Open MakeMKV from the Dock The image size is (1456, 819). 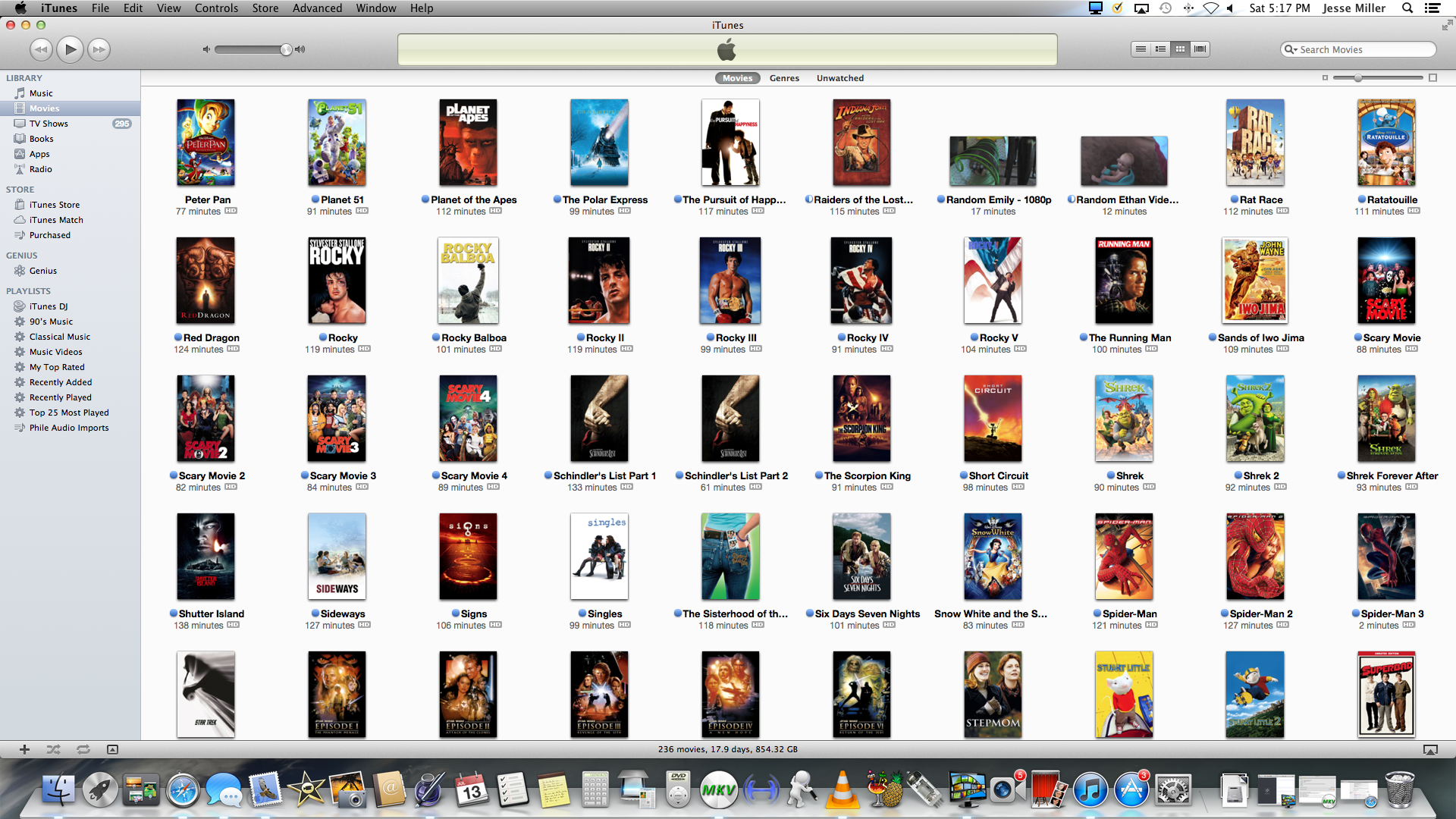(x=717, y=789)
